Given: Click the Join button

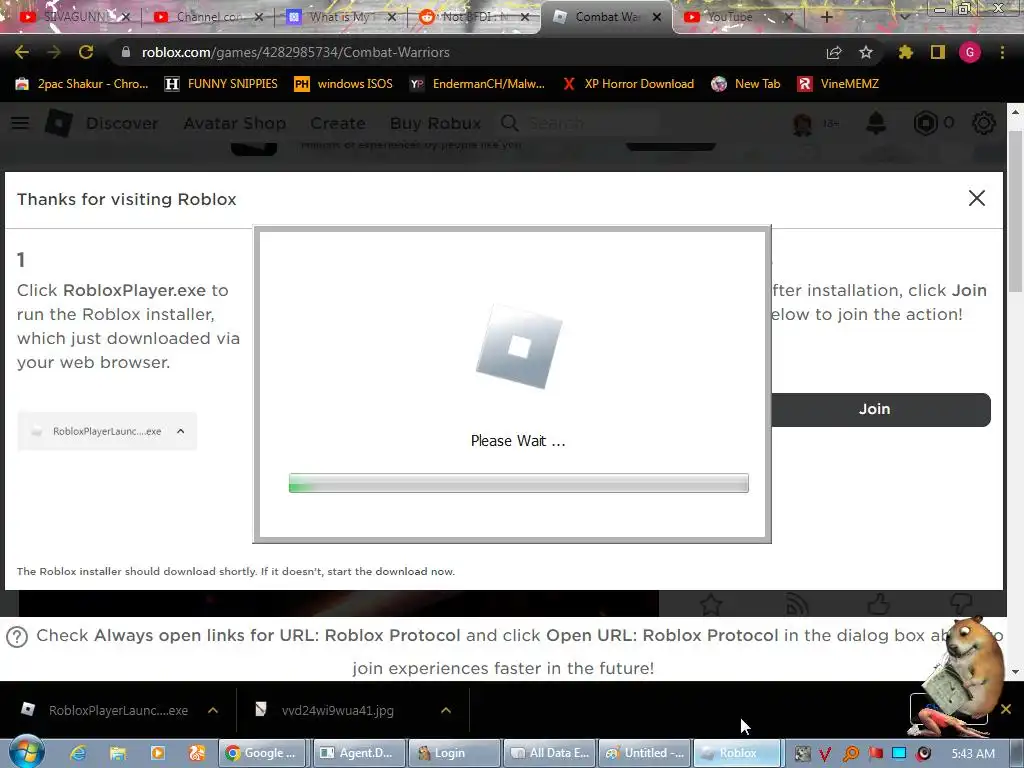Looking at the screenshot, I should coord(881,409).
